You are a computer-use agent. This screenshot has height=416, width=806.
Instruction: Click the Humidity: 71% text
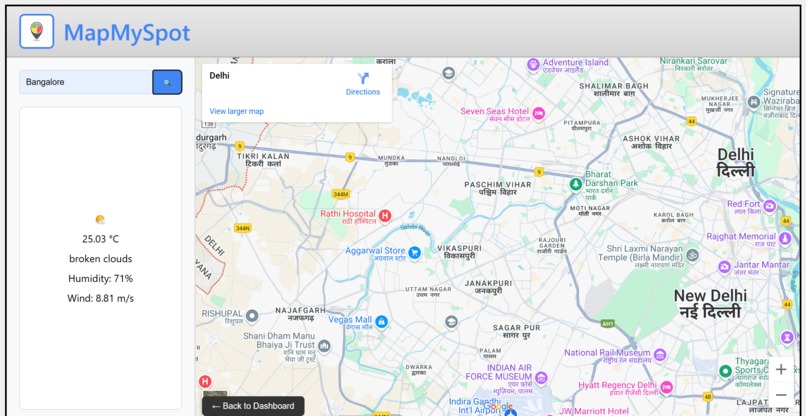(x=100, y=279)
